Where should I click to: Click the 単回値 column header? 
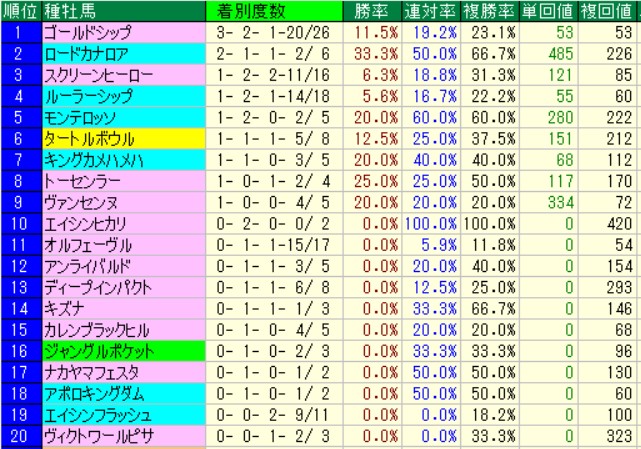pyautogui.click(x=548, y=11)
